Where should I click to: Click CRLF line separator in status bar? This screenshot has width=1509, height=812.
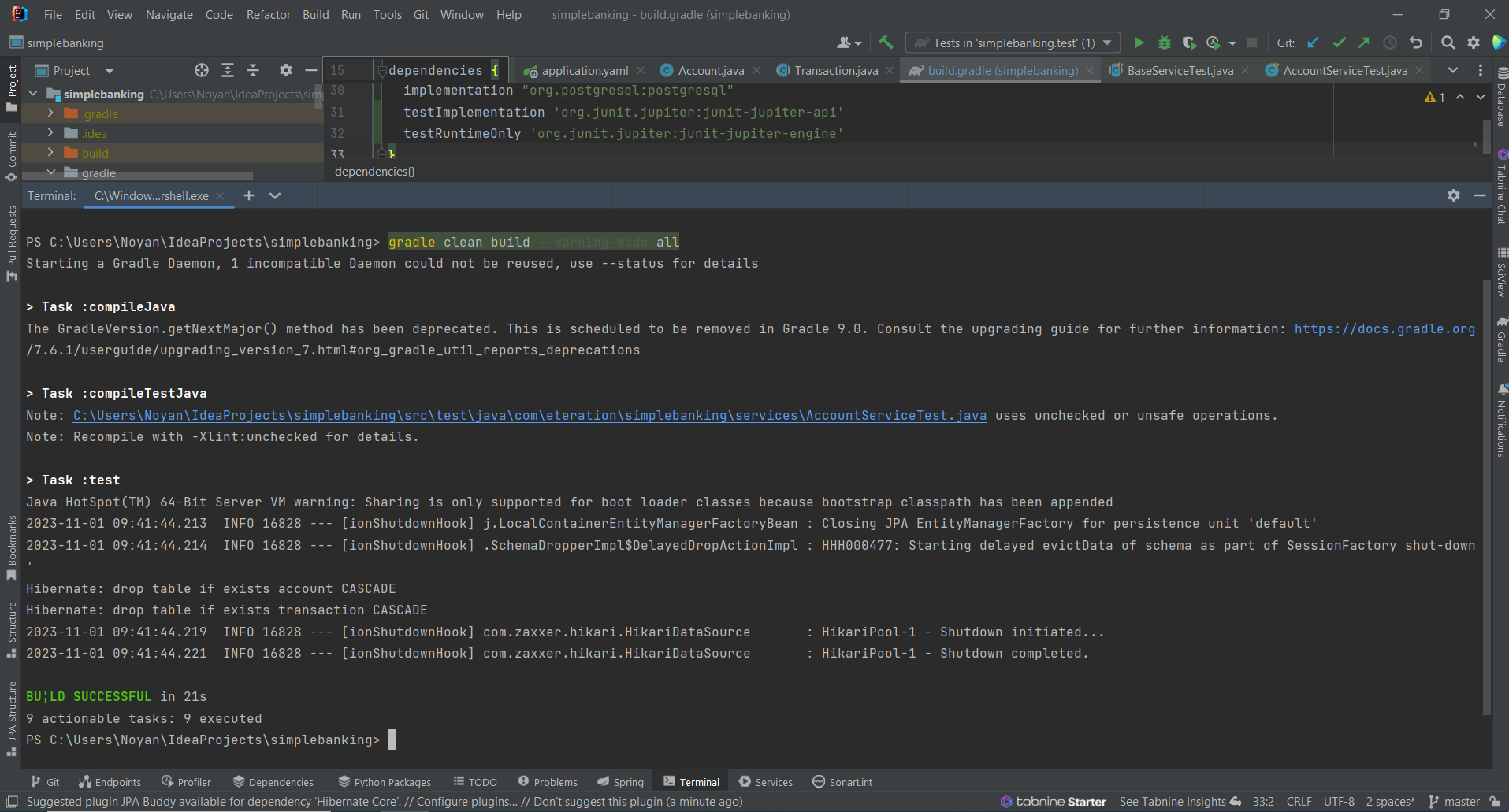click(1299, 802)
